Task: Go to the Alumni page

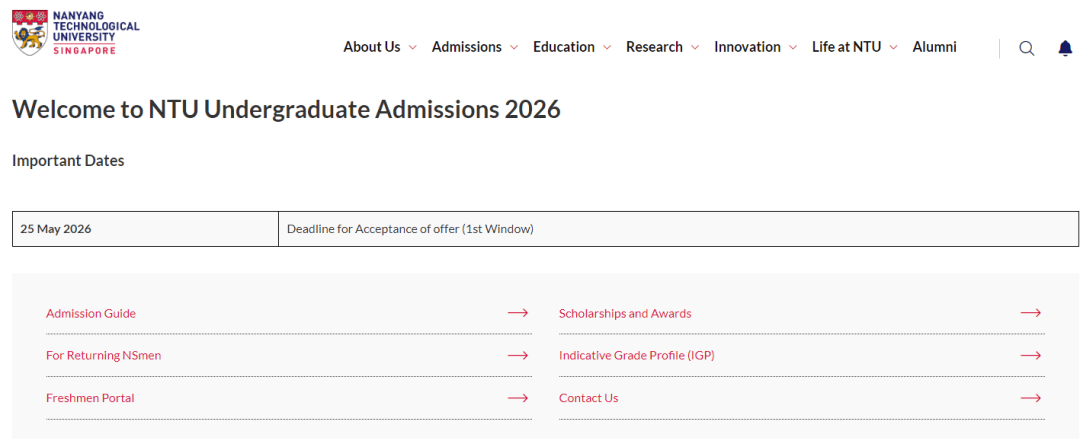Action: point(935,47)
